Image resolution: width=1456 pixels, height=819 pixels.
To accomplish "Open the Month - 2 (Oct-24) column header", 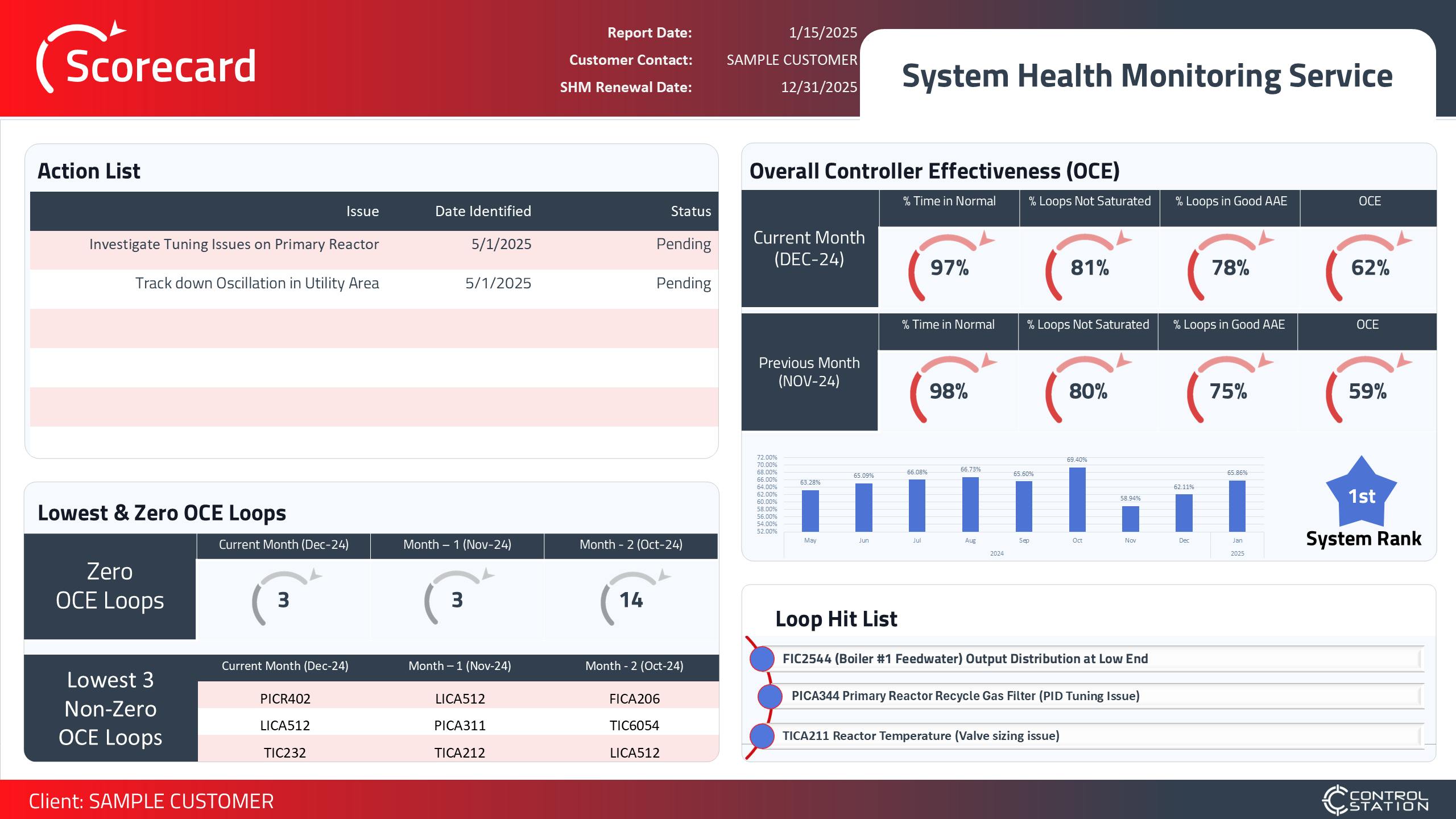I will (x=630, y=544).
